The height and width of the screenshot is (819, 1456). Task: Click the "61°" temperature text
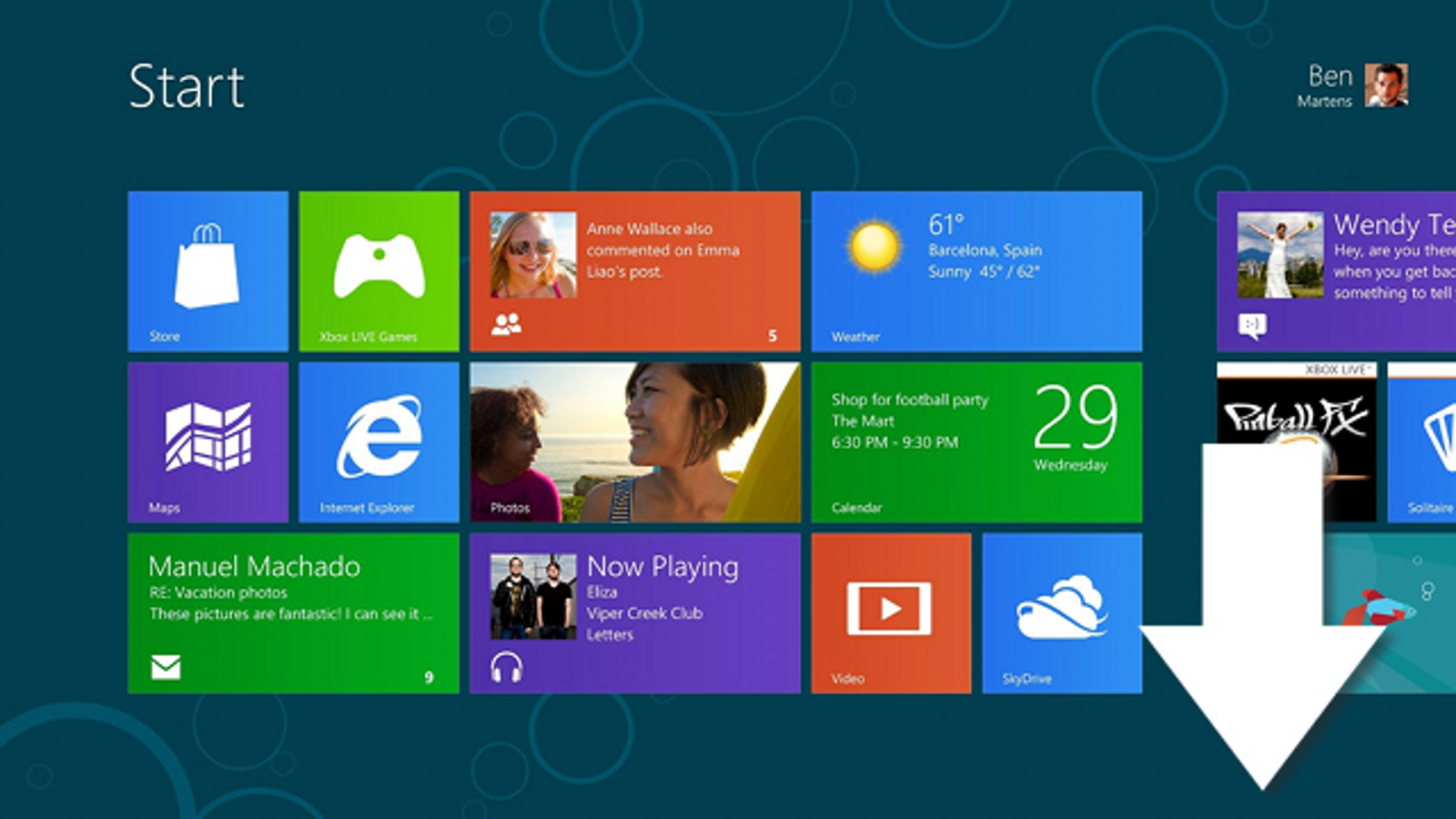pos(946,224)
